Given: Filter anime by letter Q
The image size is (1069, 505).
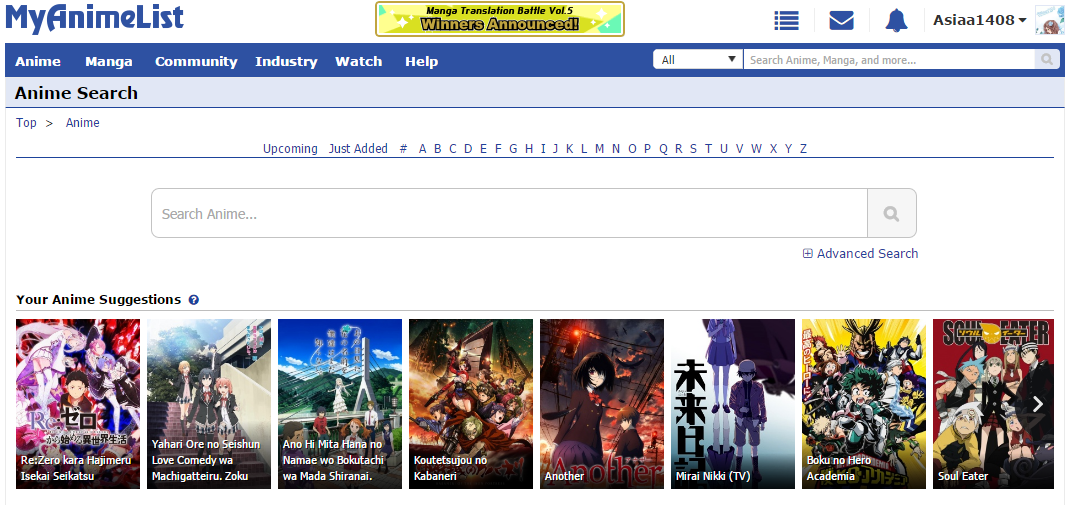Looking at the screenshot, I should (663, 149).
